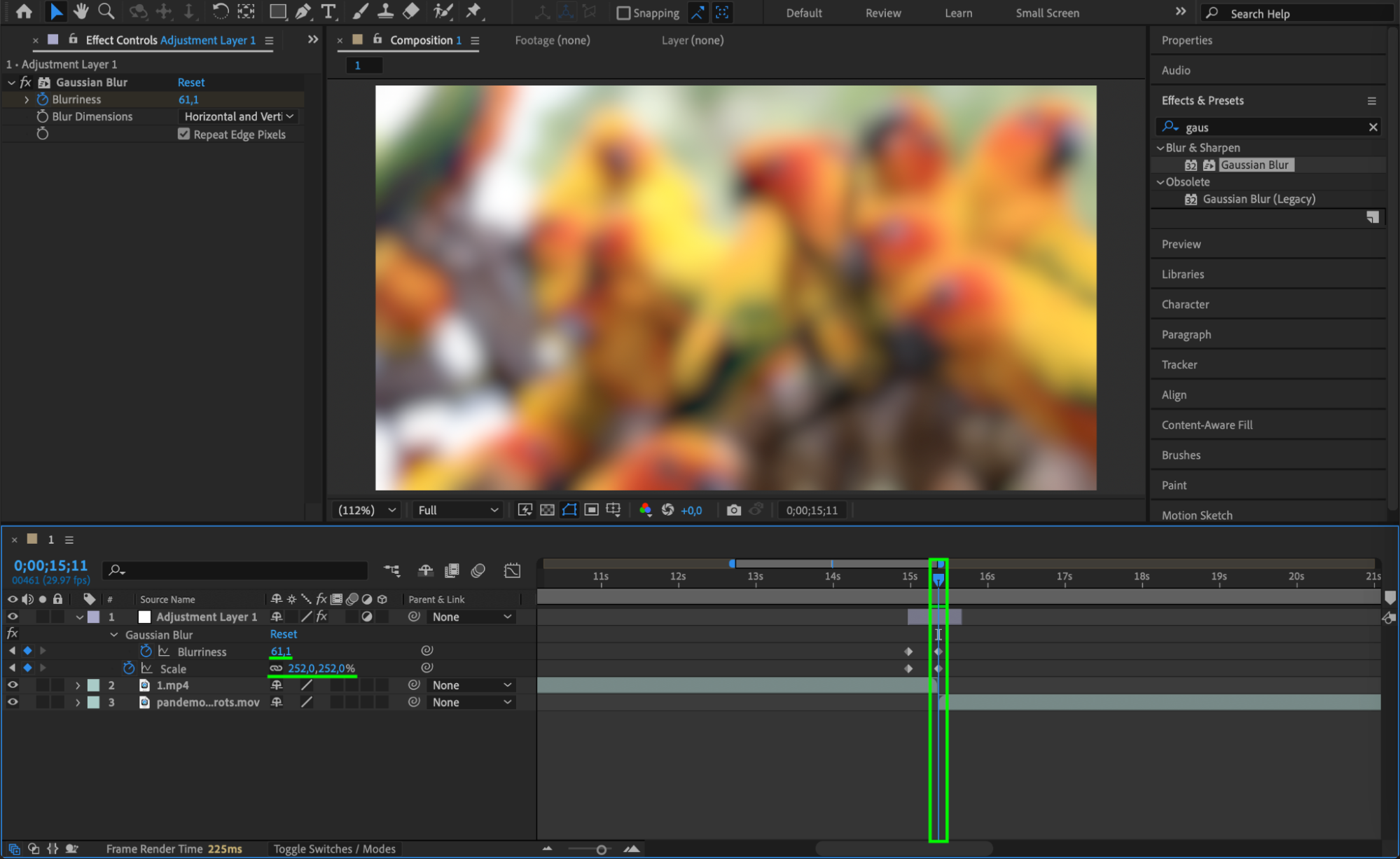Select the Pen tool
The height and width of the screenshot is (859, 1400).
(303, 11)
